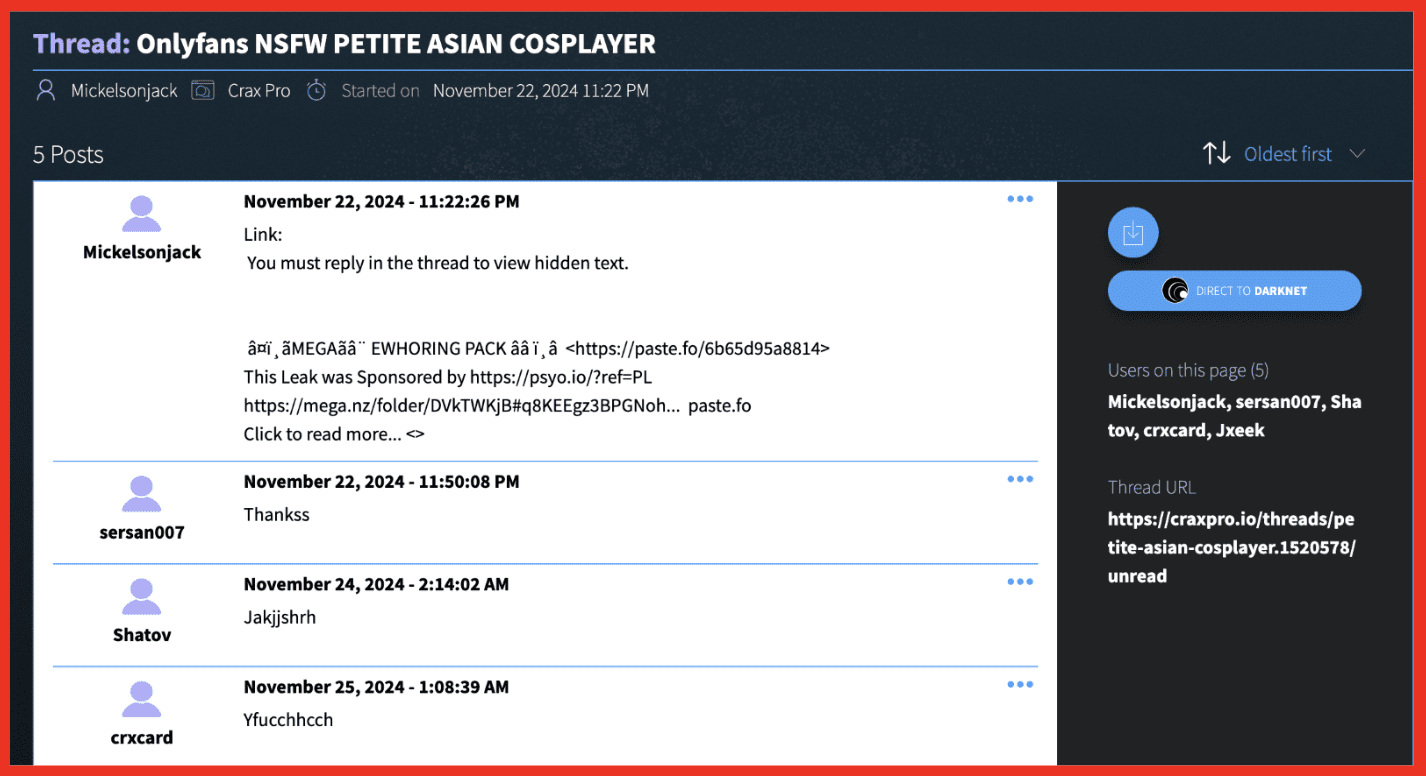Image resolution: width=1426 pixels, height=776 pixels.
Task: Open the Oldest first sort dropdown
Action: point(1304,154)
